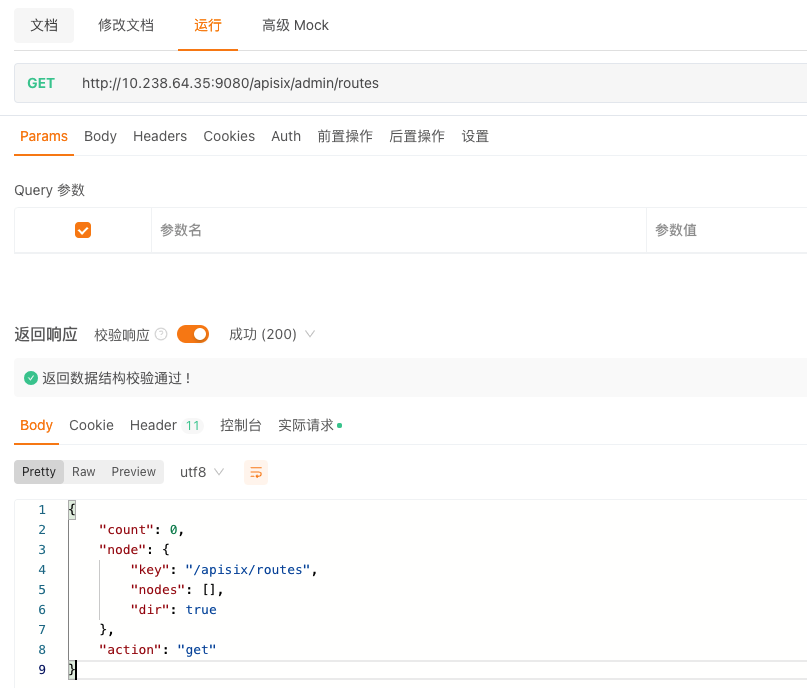Open the utf8 encoding dropdown

pos(202,472)
